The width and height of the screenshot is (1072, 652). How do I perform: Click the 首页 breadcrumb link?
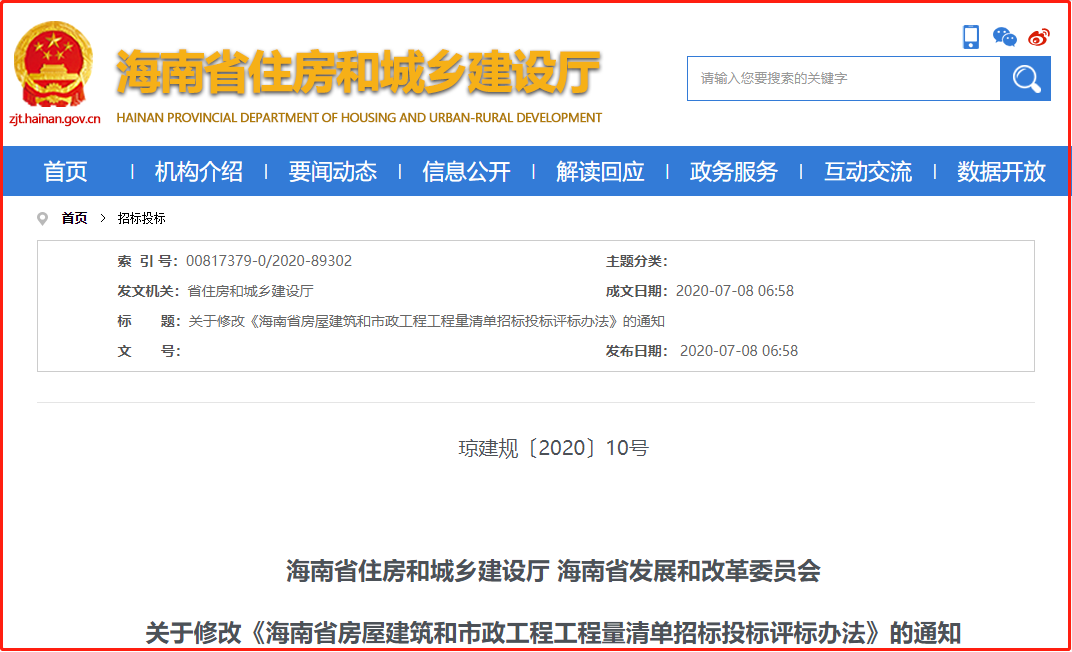tap(75, 218)
